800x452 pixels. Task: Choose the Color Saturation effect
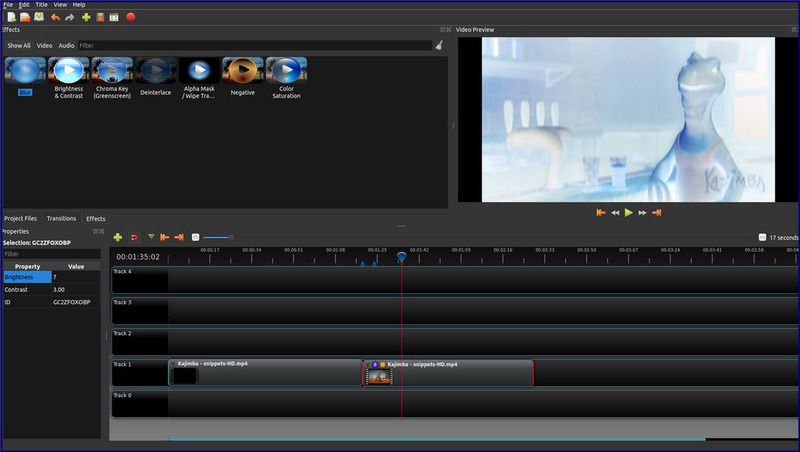pyautogui.click(x=286, y=78)
